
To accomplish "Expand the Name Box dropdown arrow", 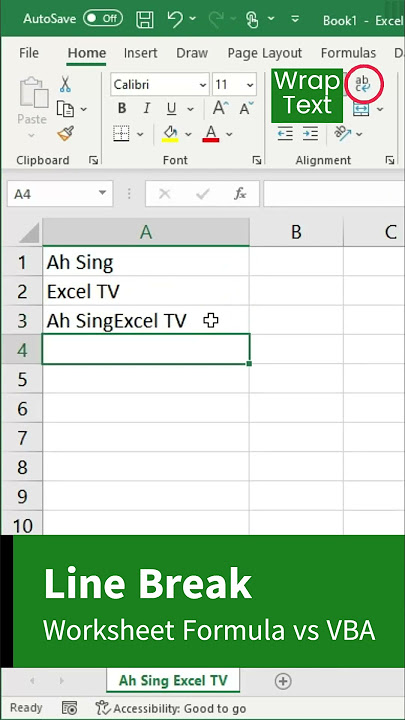I will click(102, 193).
